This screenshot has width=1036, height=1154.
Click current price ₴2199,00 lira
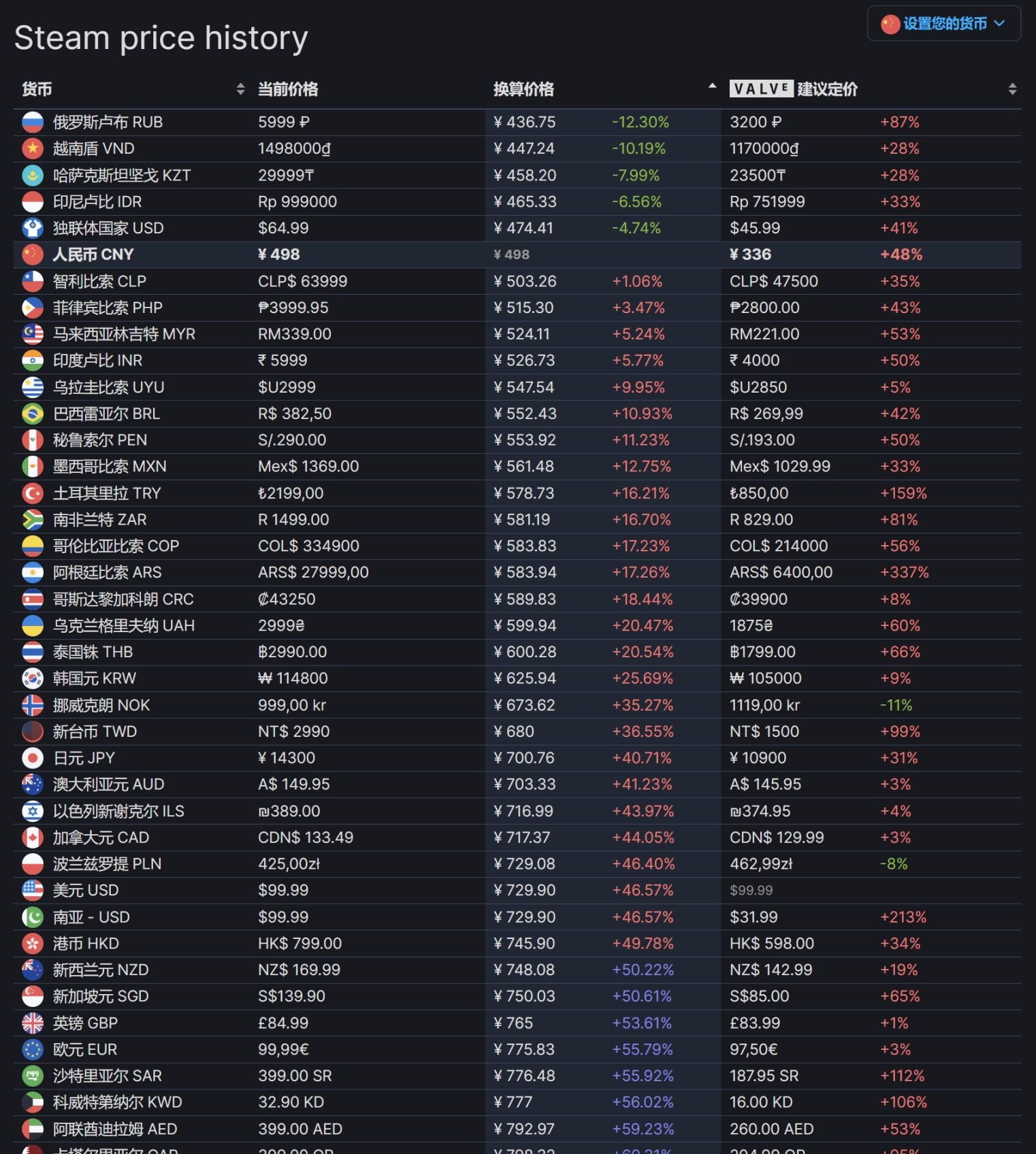[291, 493]
